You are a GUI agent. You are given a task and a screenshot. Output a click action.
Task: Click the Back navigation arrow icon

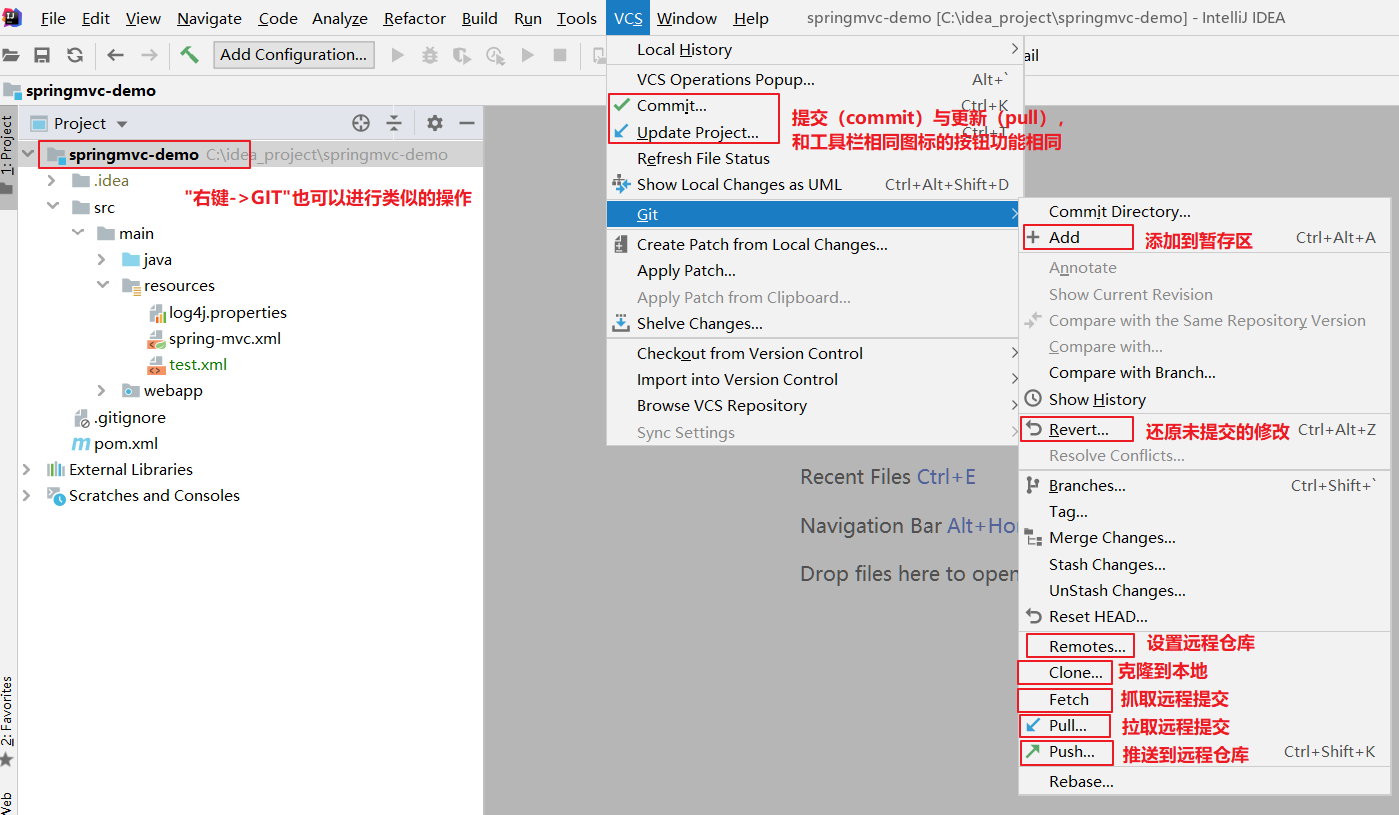(x=116, y=55)
